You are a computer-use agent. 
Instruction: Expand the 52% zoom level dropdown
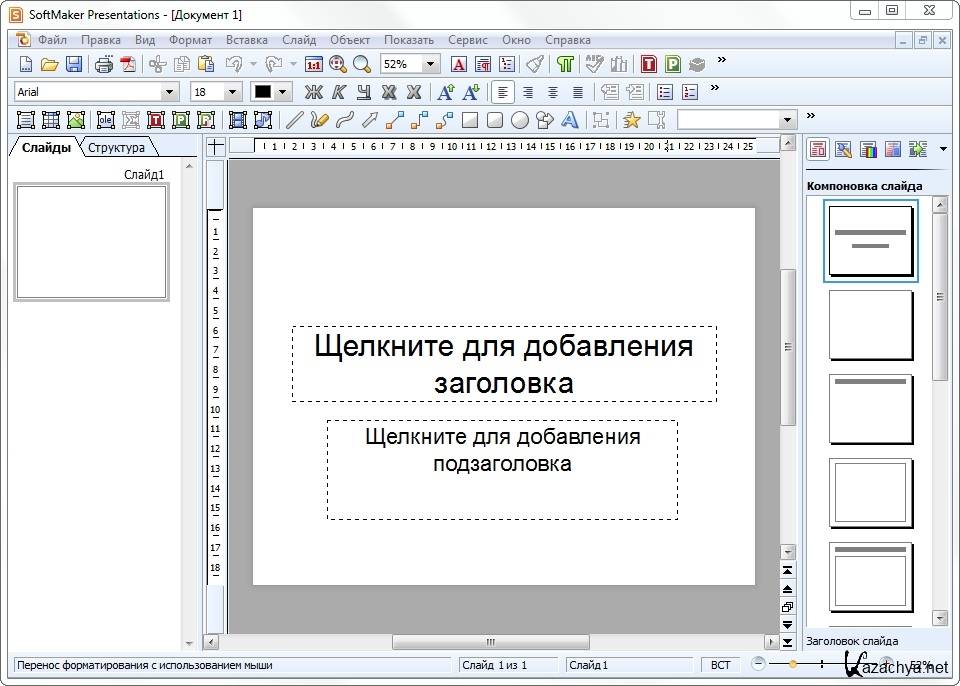(x=430, y=64)
